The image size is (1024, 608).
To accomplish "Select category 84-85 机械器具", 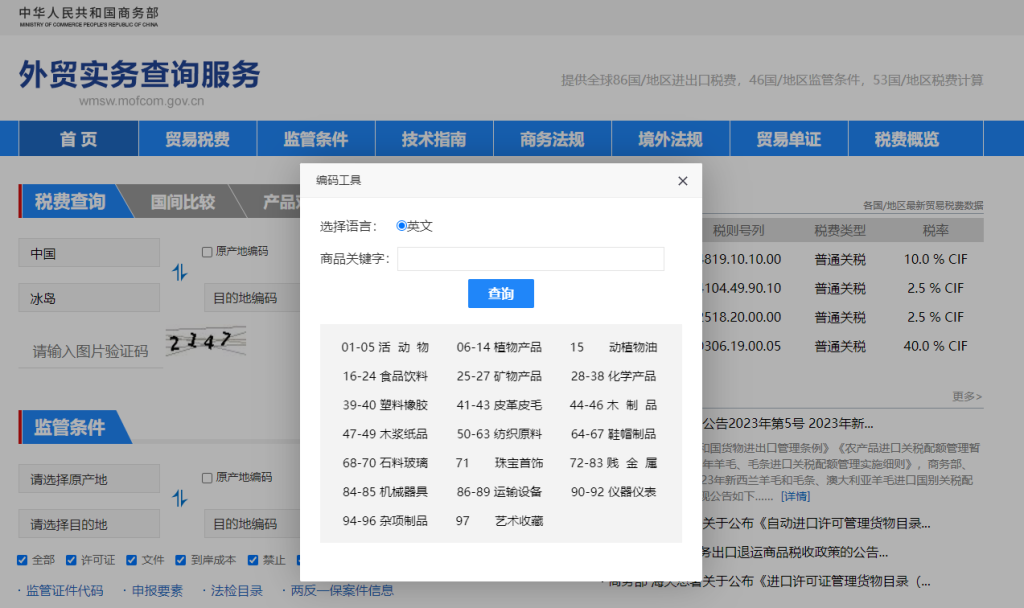I will click(385, 492).
